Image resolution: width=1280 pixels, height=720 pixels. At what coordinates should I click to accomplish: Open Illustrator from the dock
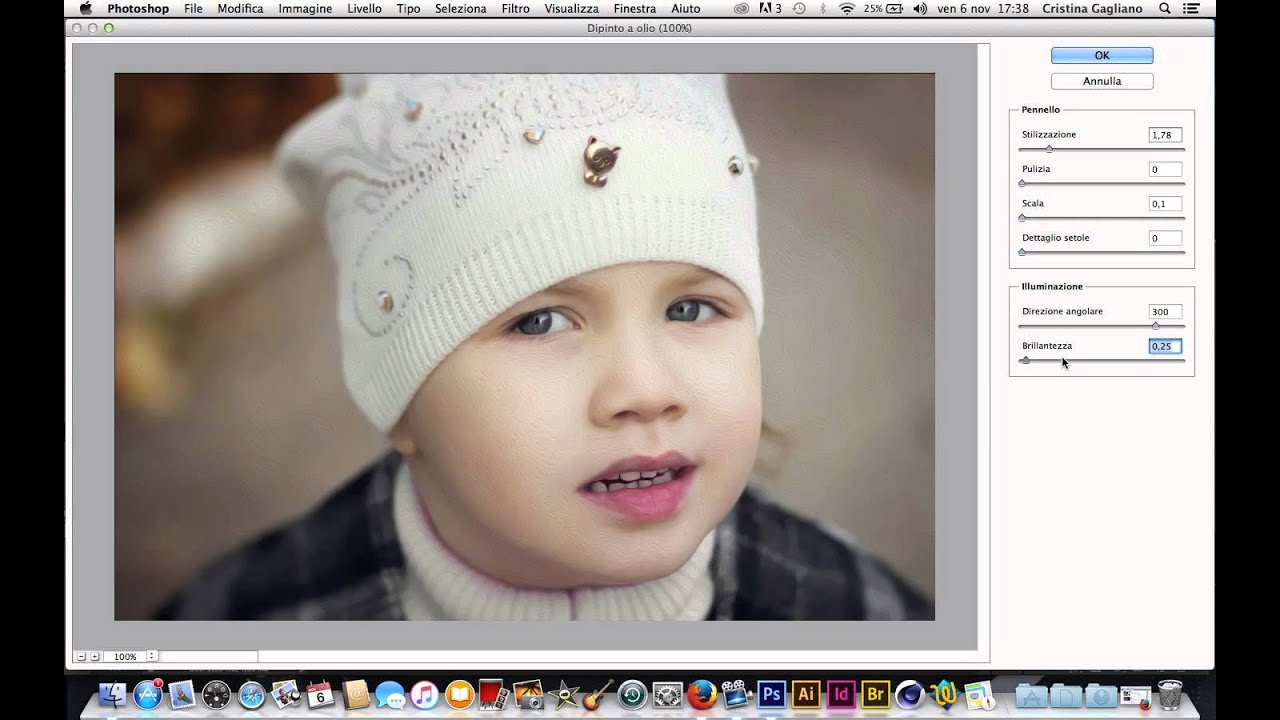806,694
